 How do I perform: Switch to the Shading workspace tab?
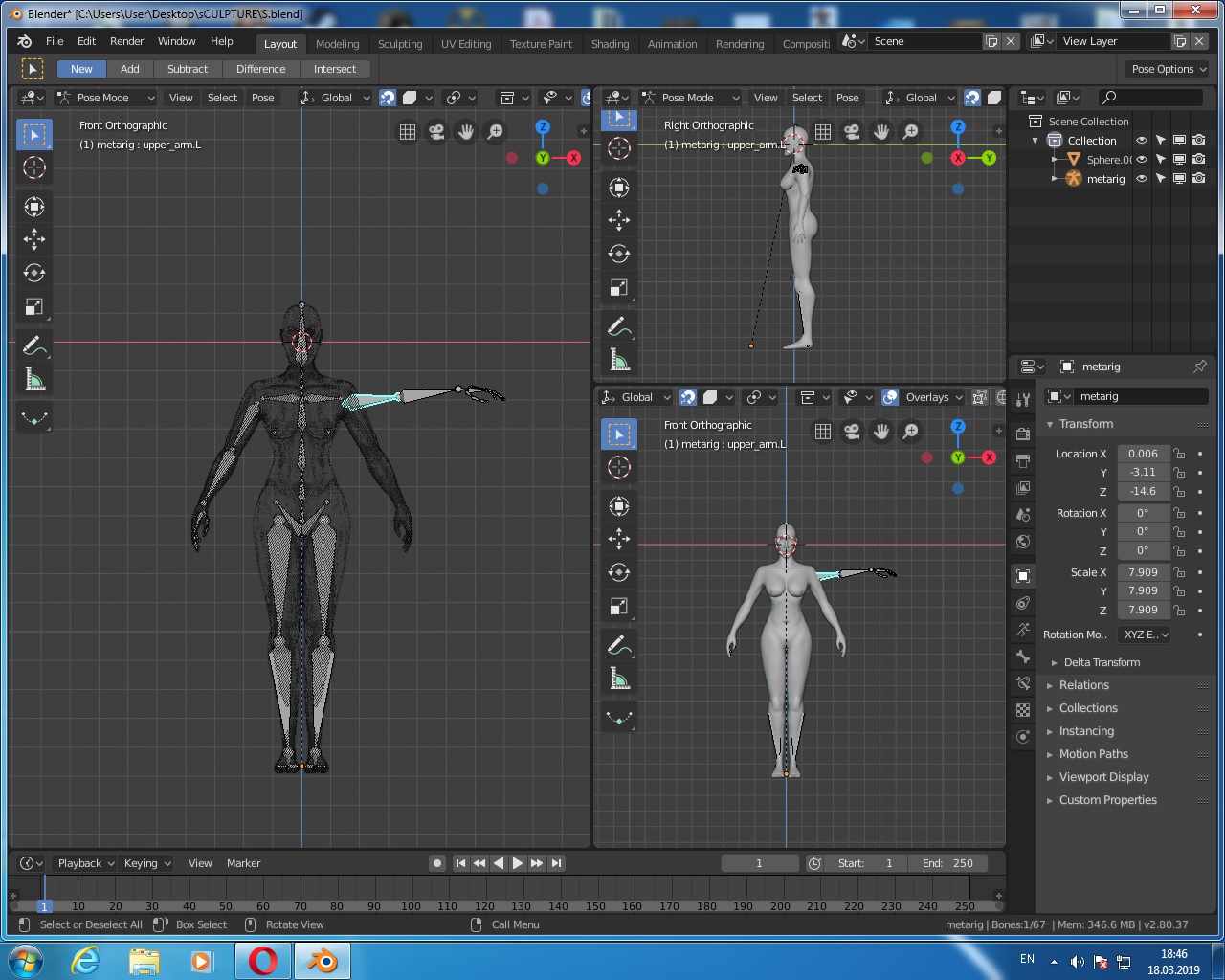(x=611, y=44)
